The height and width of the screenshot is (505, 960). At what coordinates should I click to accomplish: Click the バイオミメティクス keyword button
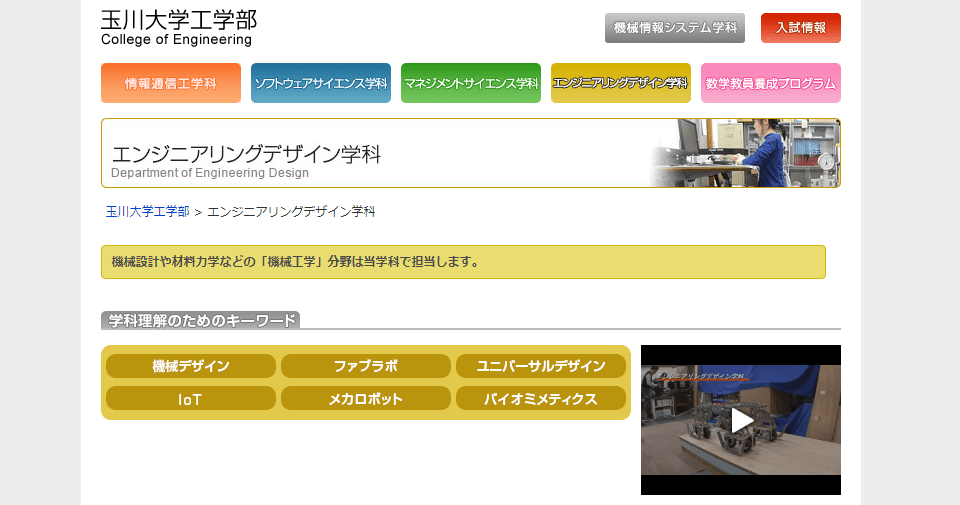tap(541, 399)
